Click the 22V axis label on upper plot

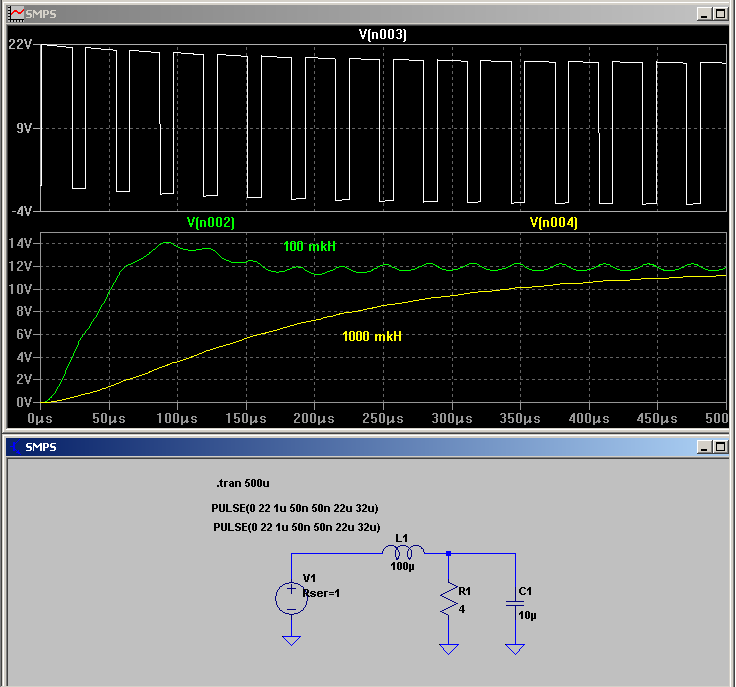point(20,44)
